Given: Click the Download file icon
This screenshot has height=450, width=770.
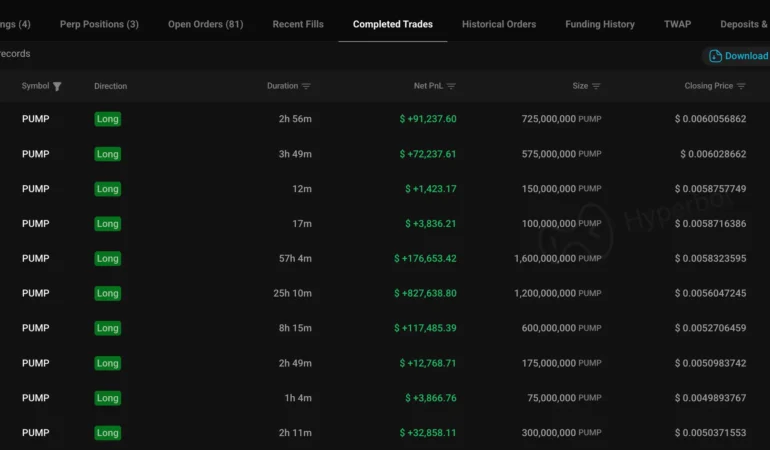Looking at the screenshot, I should pos(715,56).
